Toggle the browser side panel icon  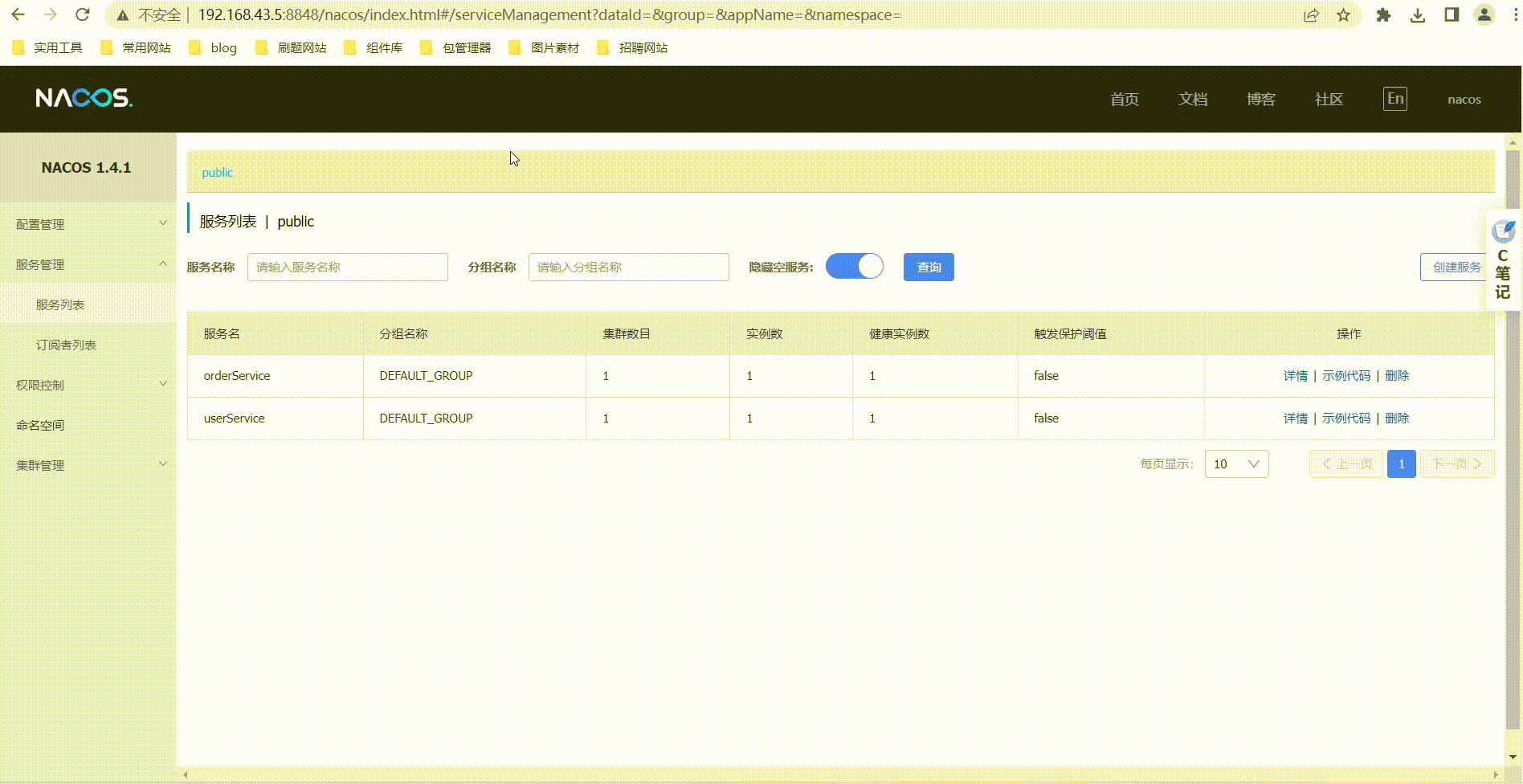(1452, 15)
